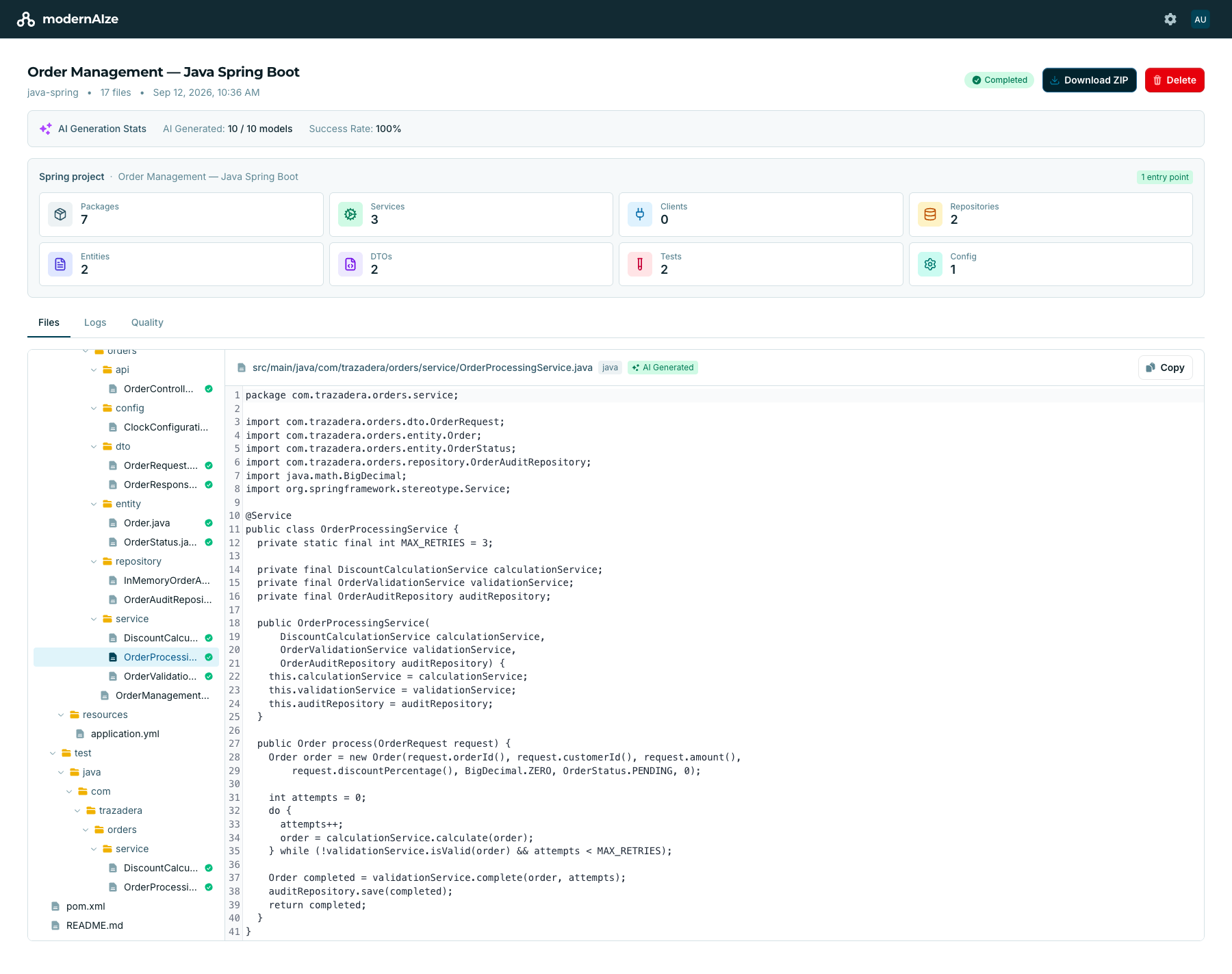This screenshot has width=1232, height=974.
Task: Collapse the dto folder chevron
Action: pos(94,446)
